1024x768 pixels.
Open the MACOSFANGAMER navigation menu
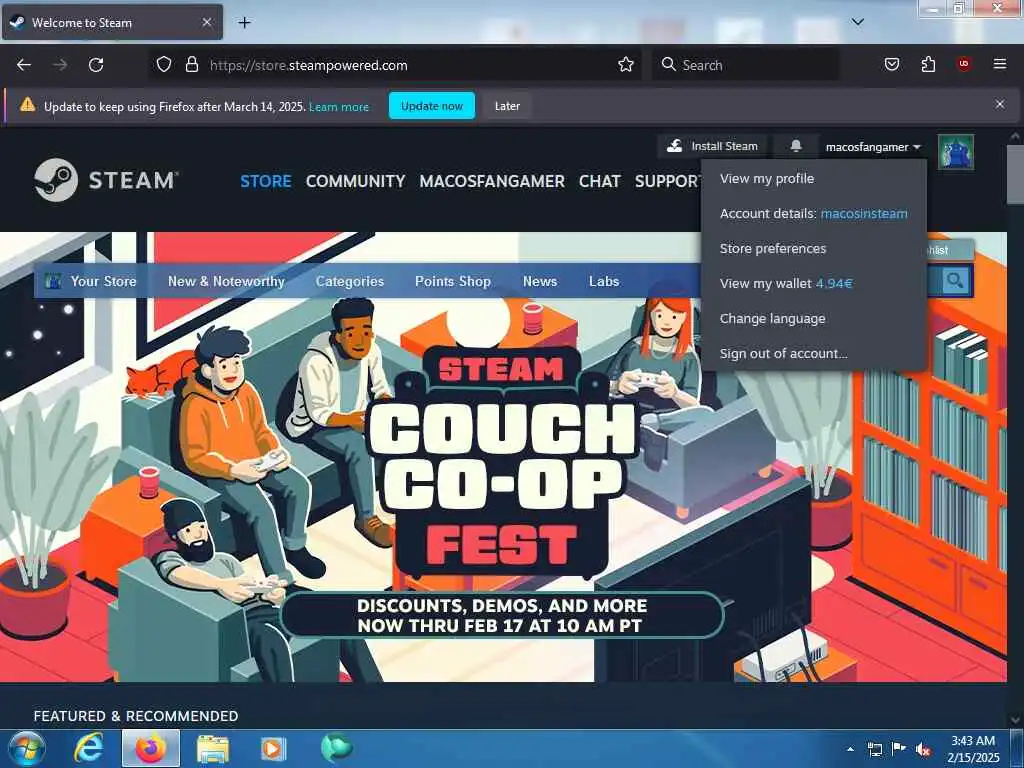(x=492, y=182)
